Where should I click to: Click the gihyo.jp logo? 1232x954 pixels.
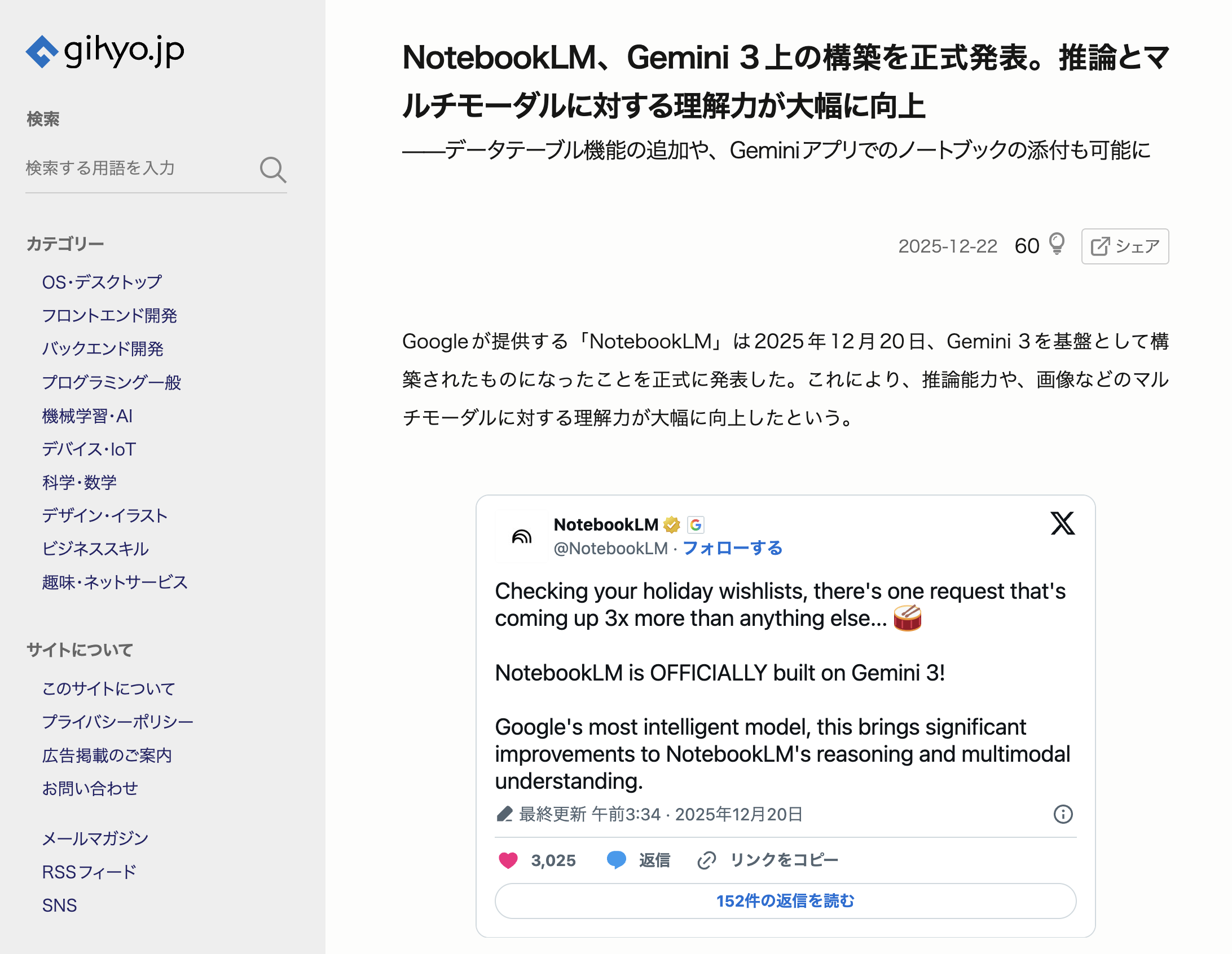(x=105, y=52)
